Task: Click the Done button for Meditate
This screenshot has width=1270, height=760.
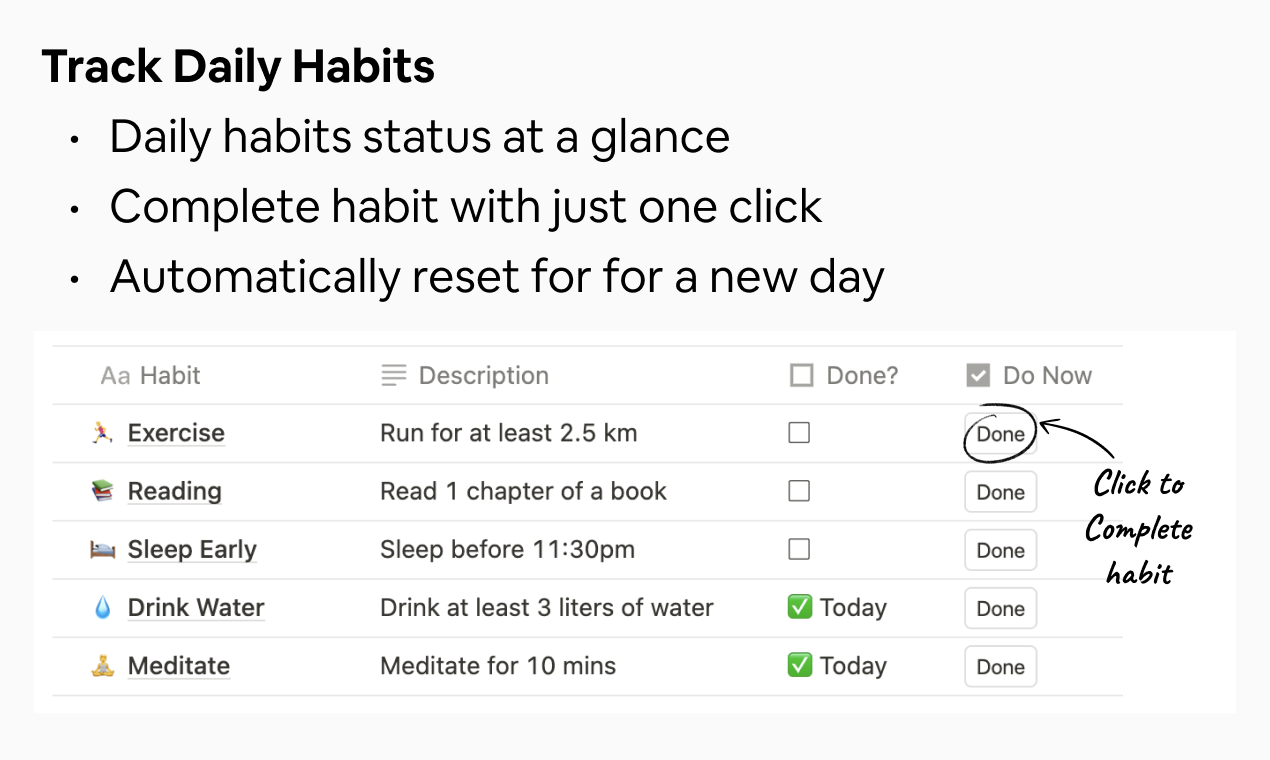Action: tap(1000, 665)
